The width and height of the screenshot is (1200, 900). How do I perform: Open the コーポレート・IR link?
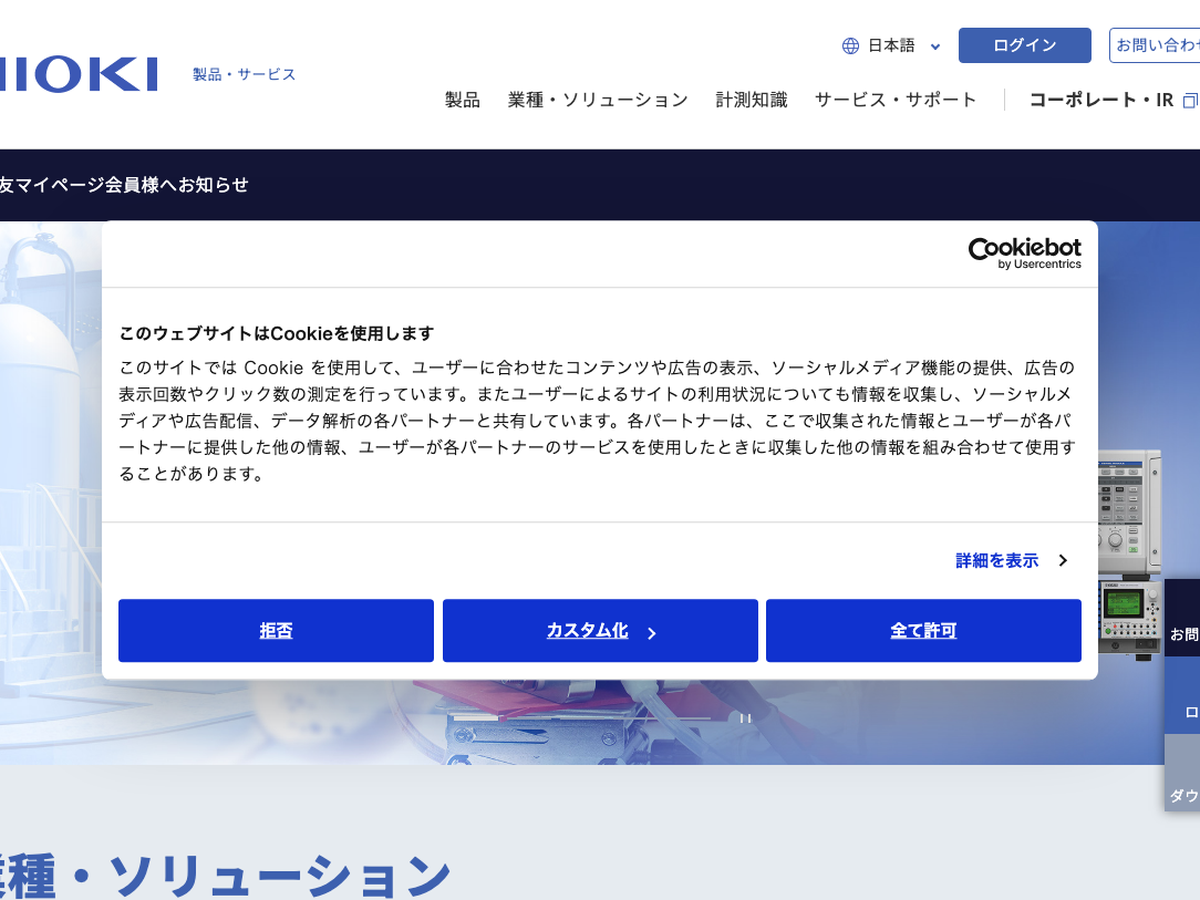pyautogui.click(x=1100, y=100)
